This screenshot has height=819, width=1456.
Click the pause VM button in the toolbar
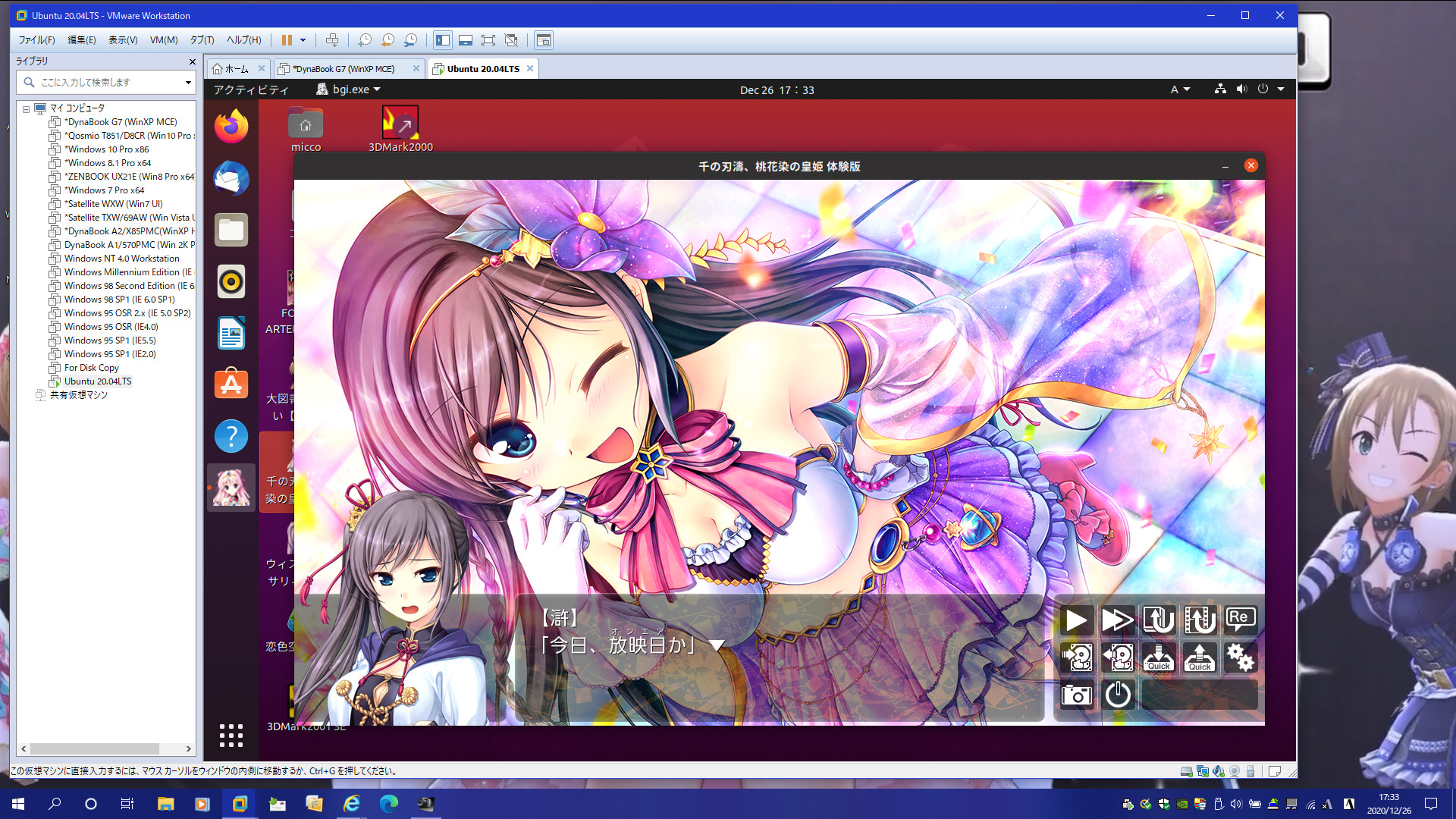[287, 40]
